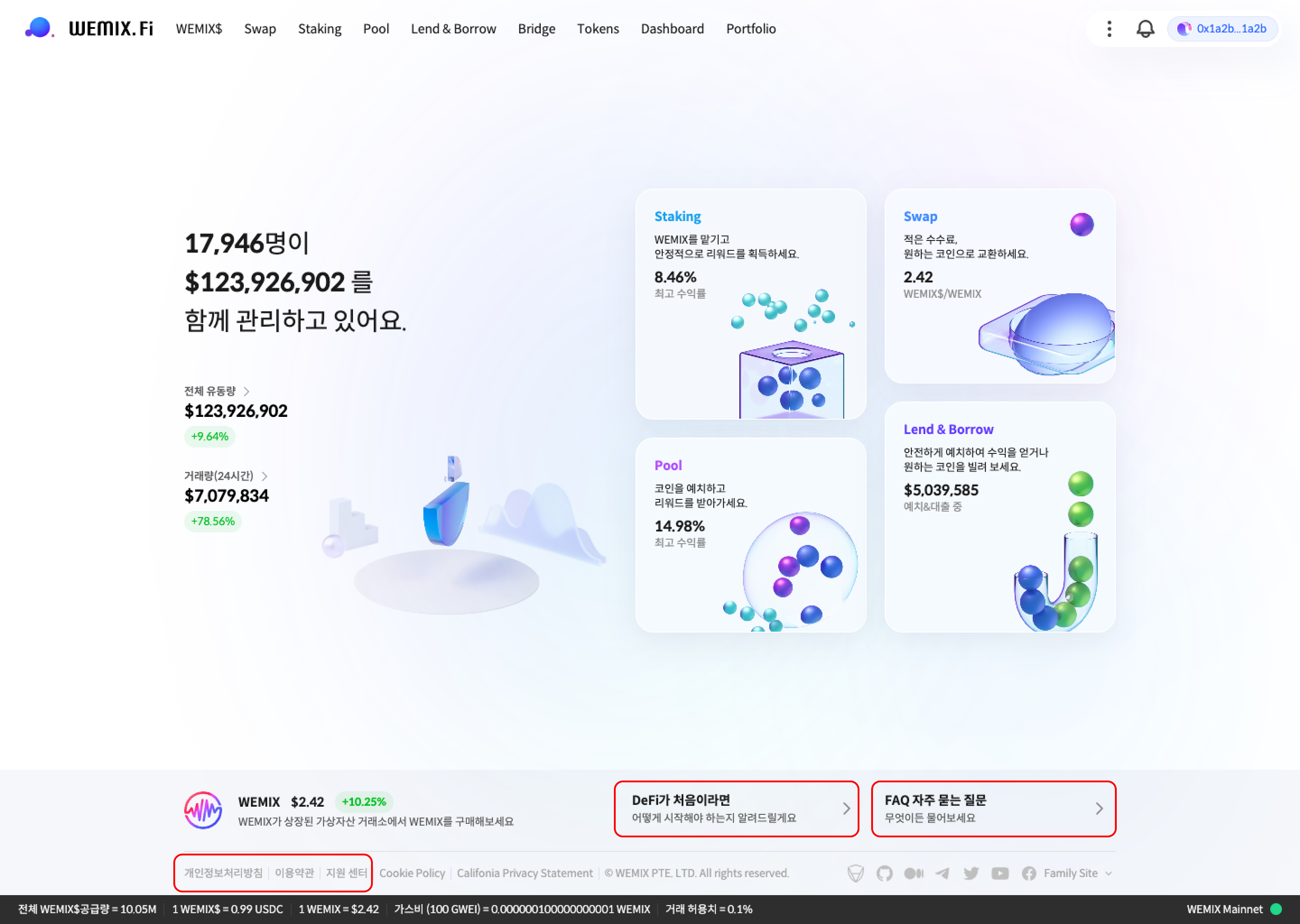Click the +78.56% volume change badge
This screenshot has width=1300, height=924.
coord(213,521)
